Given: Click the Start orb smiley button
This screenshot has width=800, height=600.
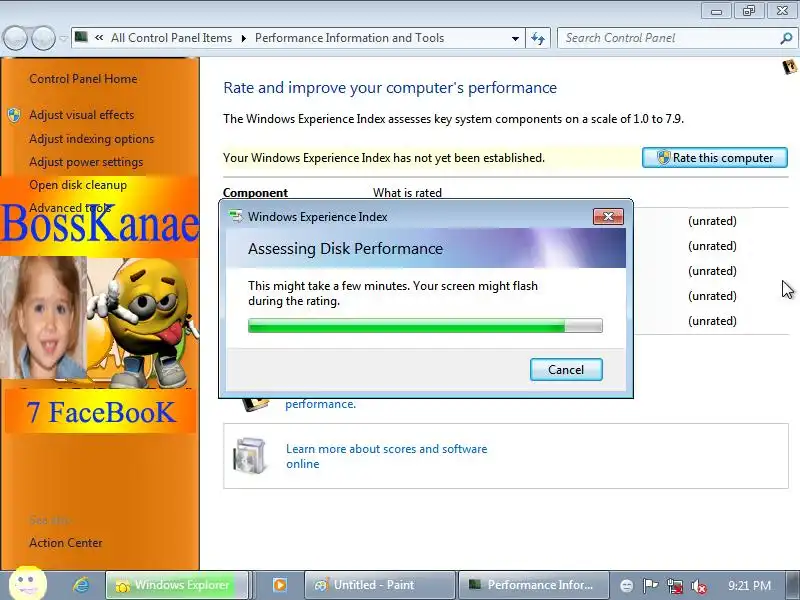Looking at the screenshot, I should tap(28, 583).
